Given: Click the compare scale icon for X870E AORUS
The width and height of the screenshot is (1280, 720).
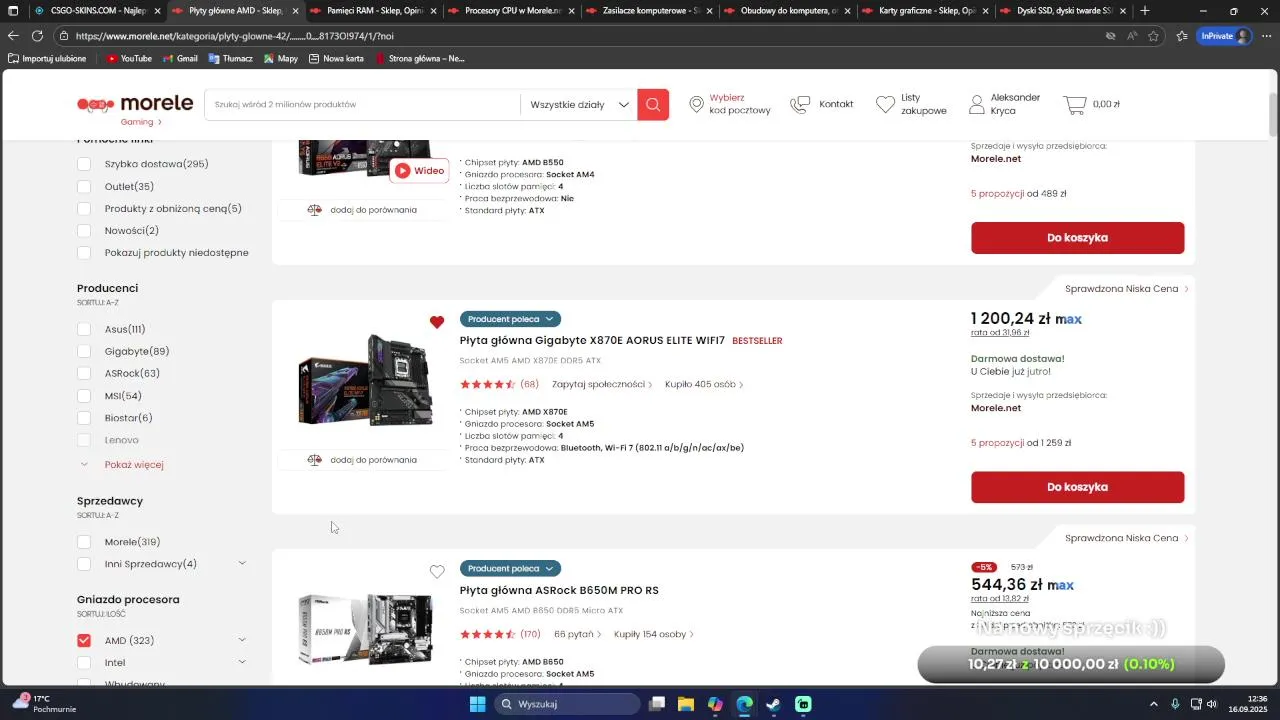Looking at the screenshot, I should coord(315,460).
